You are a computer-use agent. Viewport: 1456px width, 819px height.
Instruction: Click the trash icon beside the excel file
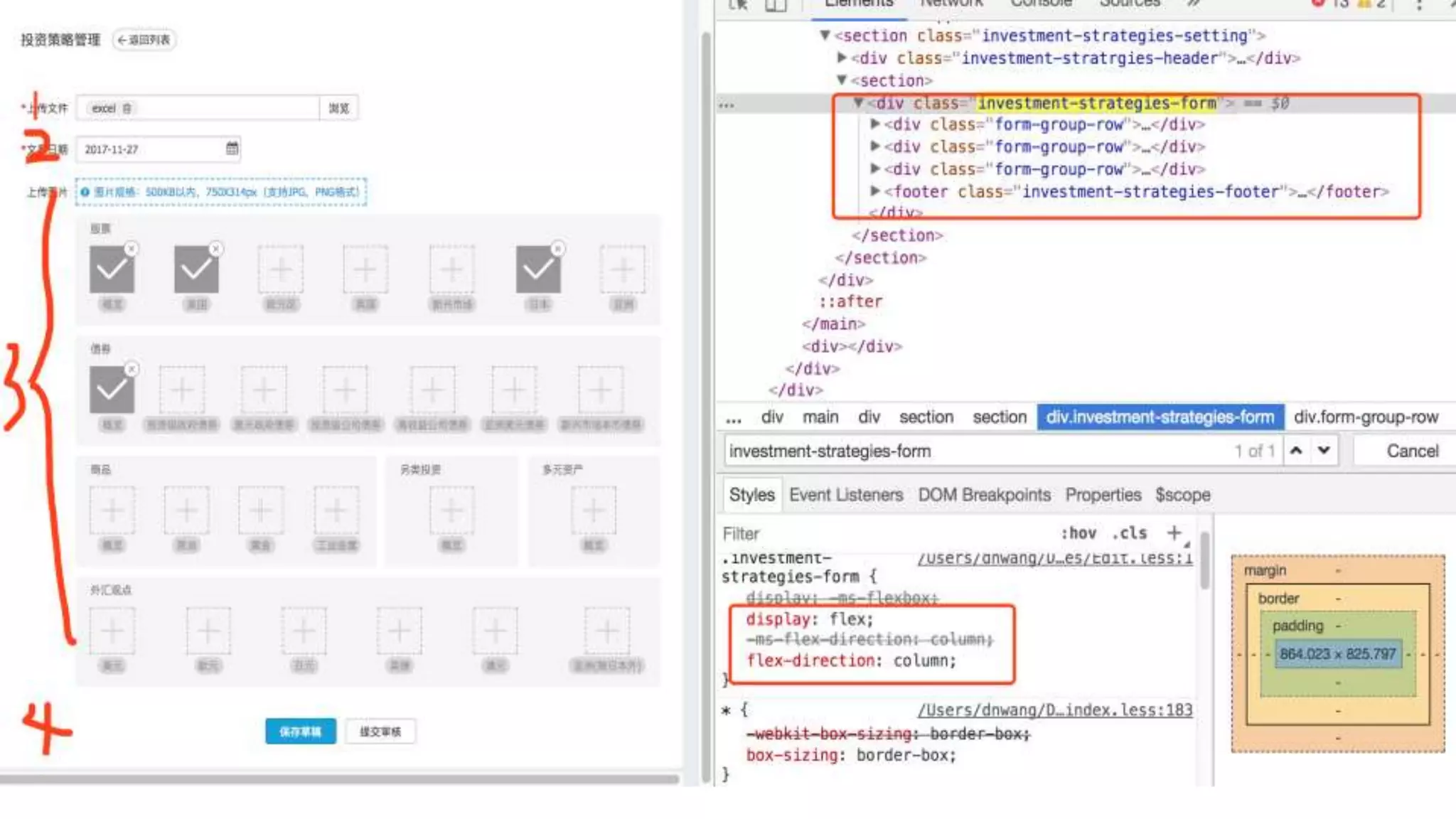click(x=127, y=109)
